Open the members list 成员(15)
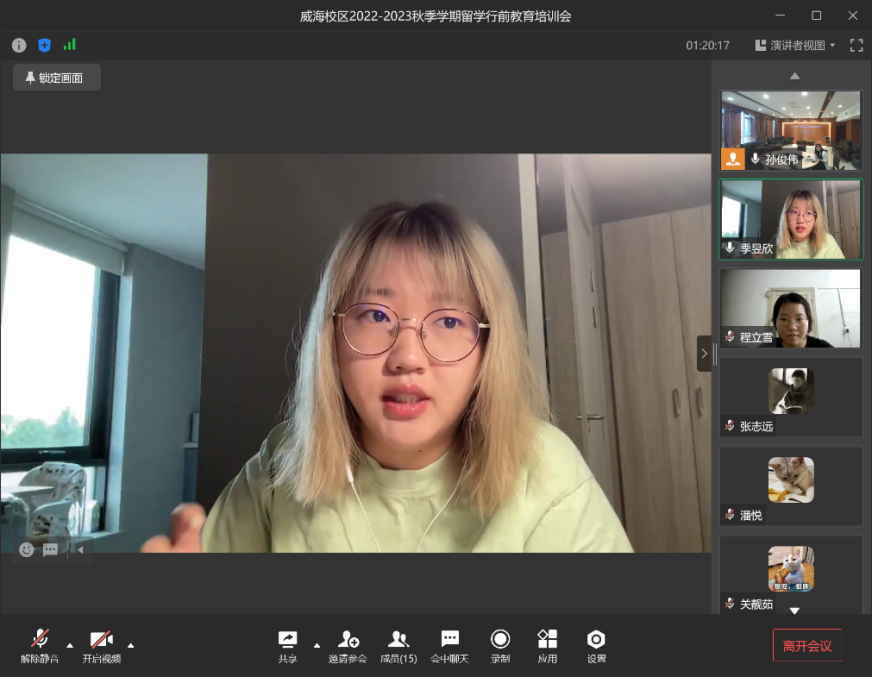The height and width of the screenshot is (677, 872). pyautogui.click(x=398, y=645)
